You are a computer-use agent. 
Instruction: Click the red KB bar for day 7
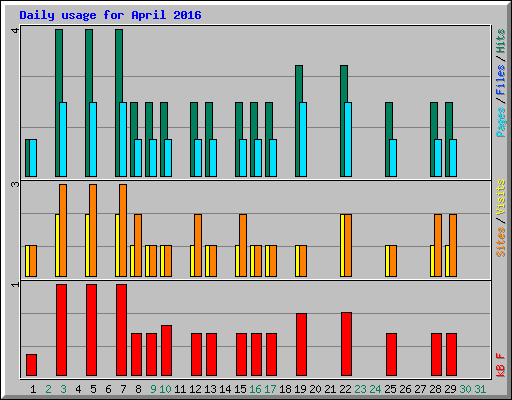(x=121, y=330)
